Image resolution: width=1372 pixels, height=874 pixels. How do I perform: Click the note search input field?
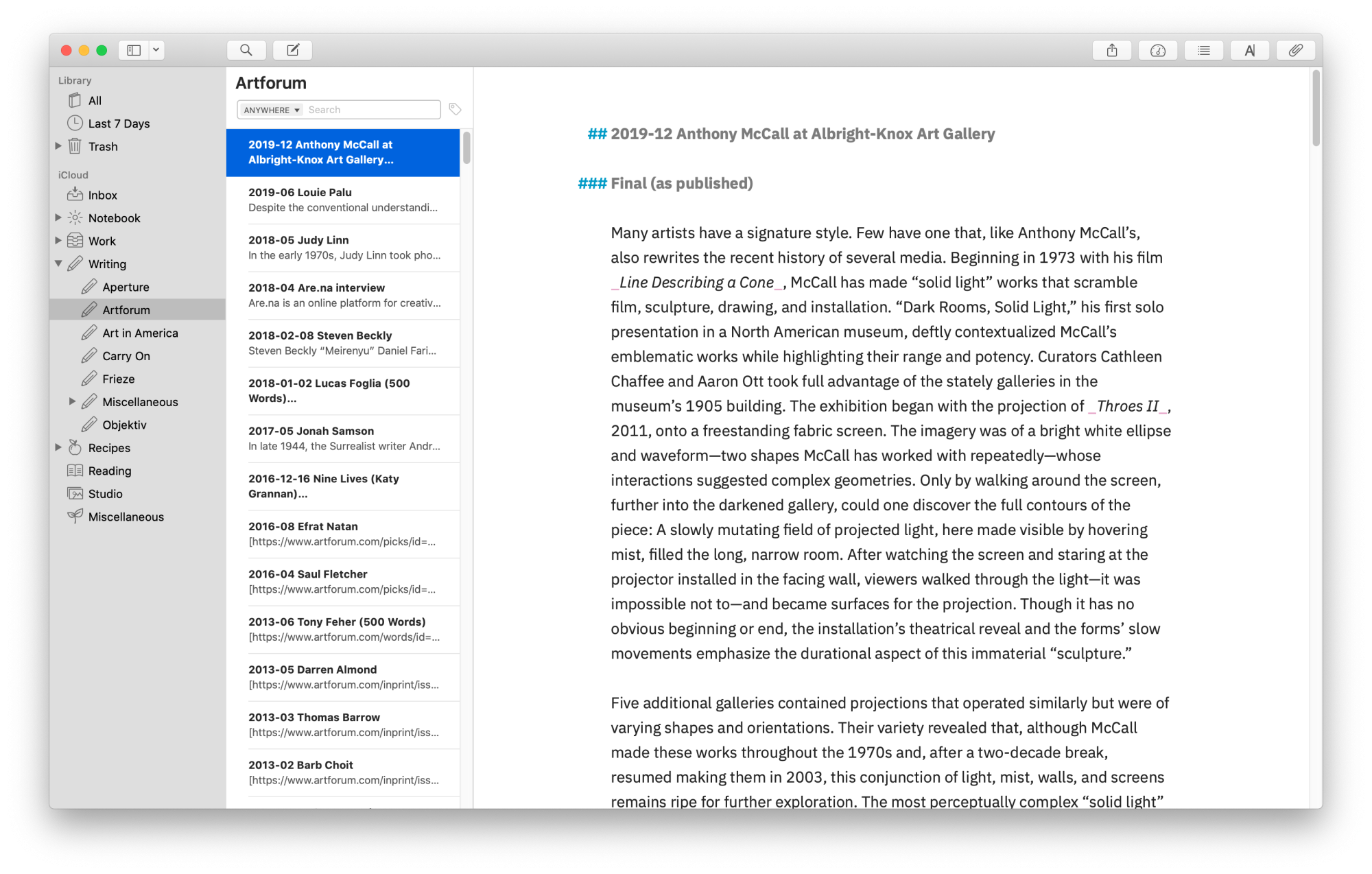coord(370,110)
